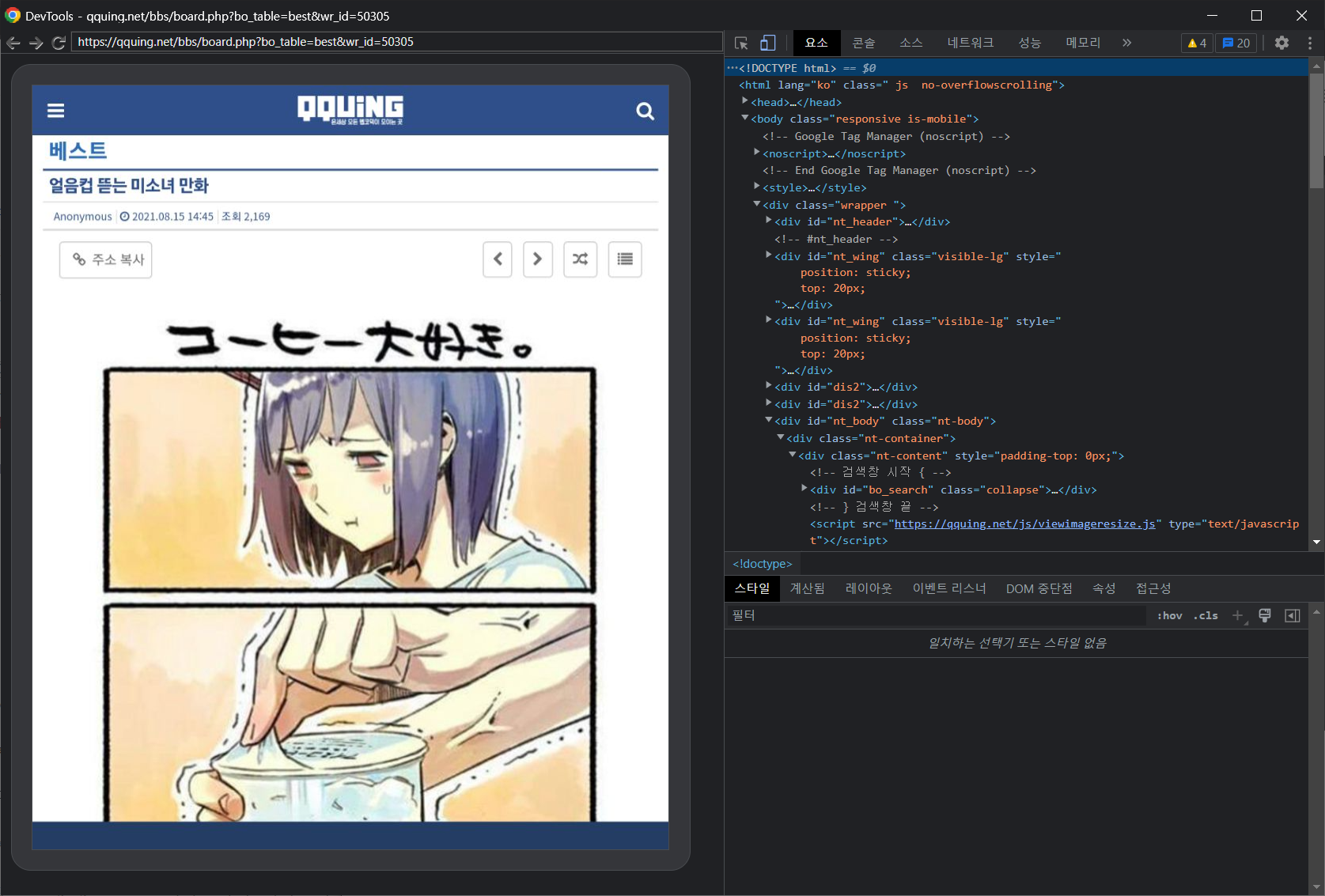Open the DevTools three-dot menu
1325x896 pixels.
(x=1310, y=43)
